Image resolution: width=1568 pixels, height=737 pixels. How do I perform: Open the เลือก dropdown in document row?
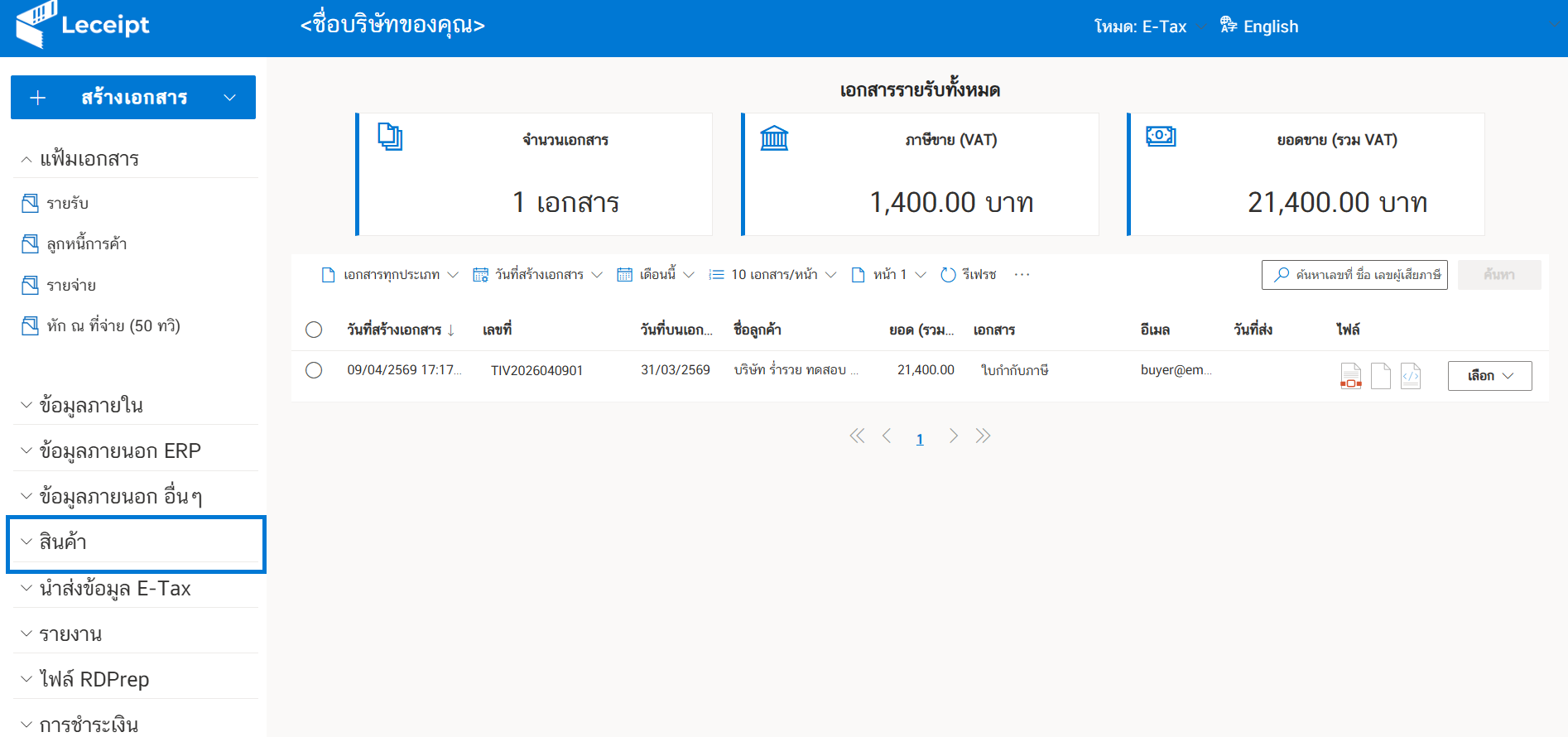pyautogui.click(x=1489, y=376)
